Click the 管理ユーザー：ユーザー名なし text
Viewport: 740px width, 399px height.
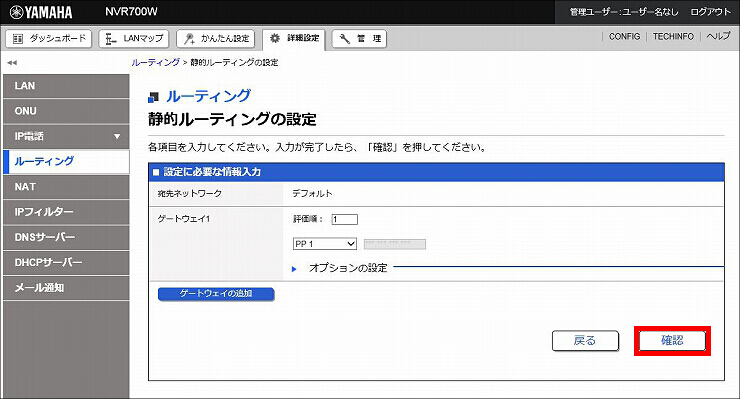click(x=624, y=12)
